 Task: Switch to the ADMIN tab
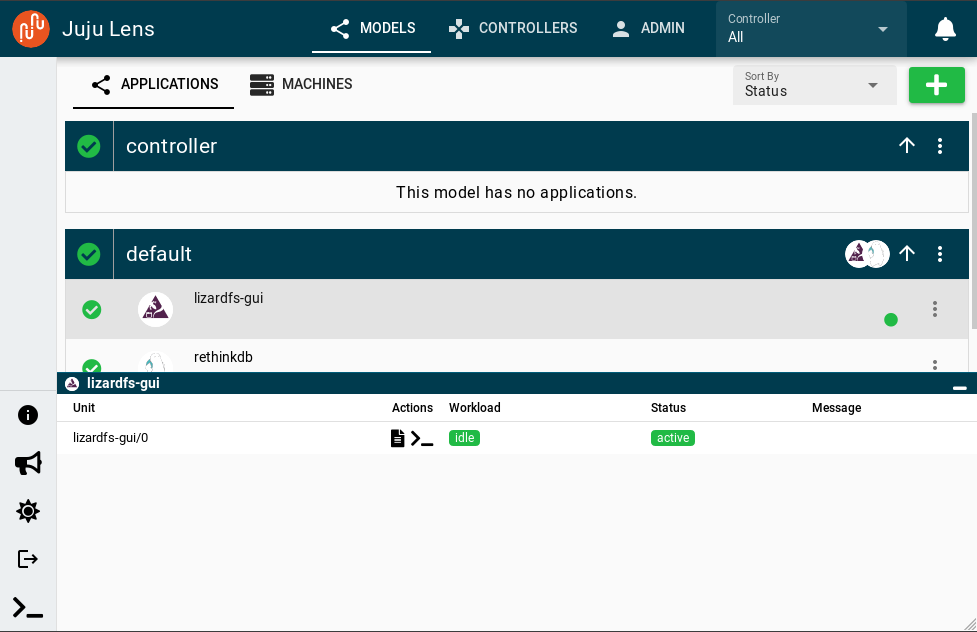pos(648,28)
